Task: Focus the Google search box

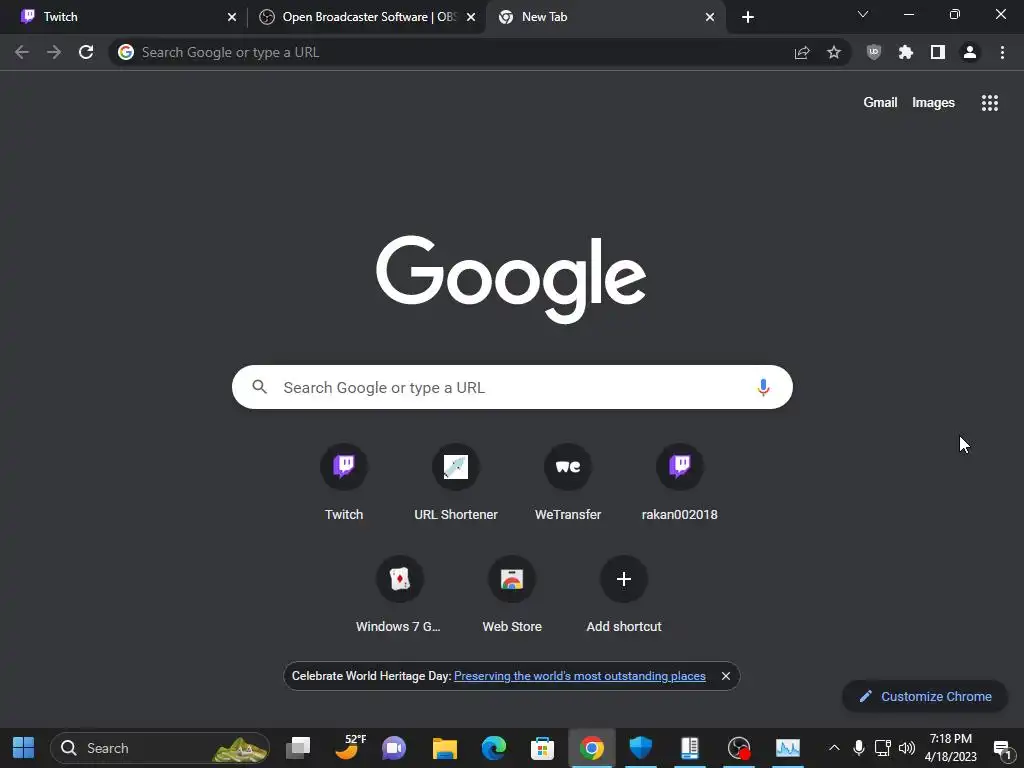Action: tap(512, 387)
